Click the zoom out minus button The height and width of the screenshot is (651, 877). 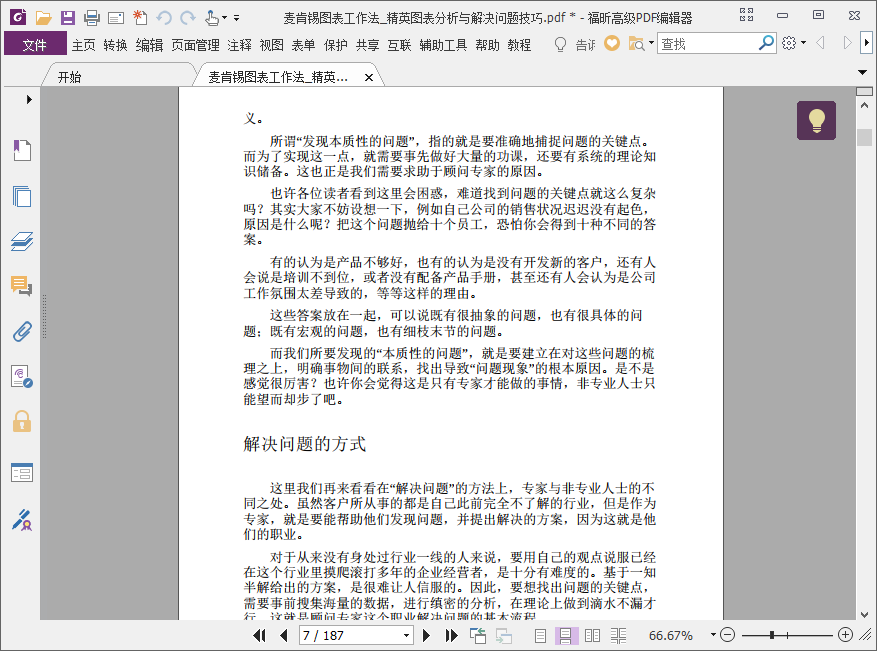click(727, 635)
